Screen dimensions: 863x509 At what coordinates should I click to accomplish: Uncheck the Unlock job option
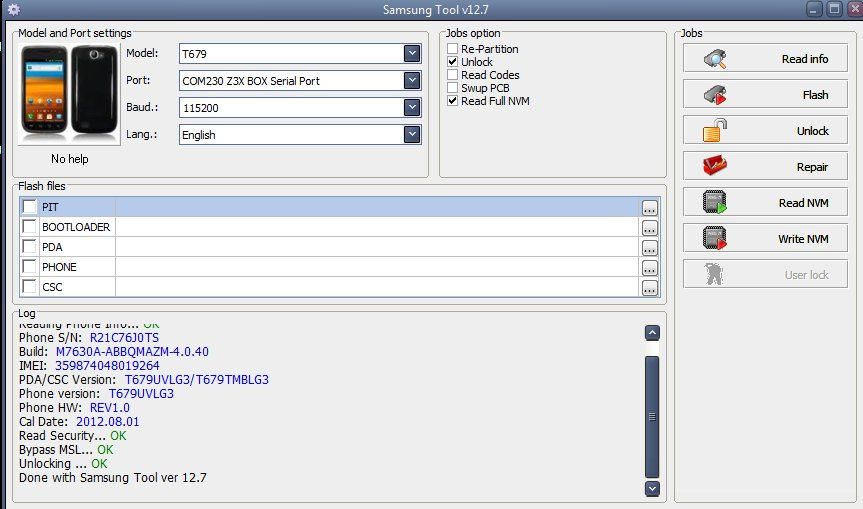(x=452, y=62)
